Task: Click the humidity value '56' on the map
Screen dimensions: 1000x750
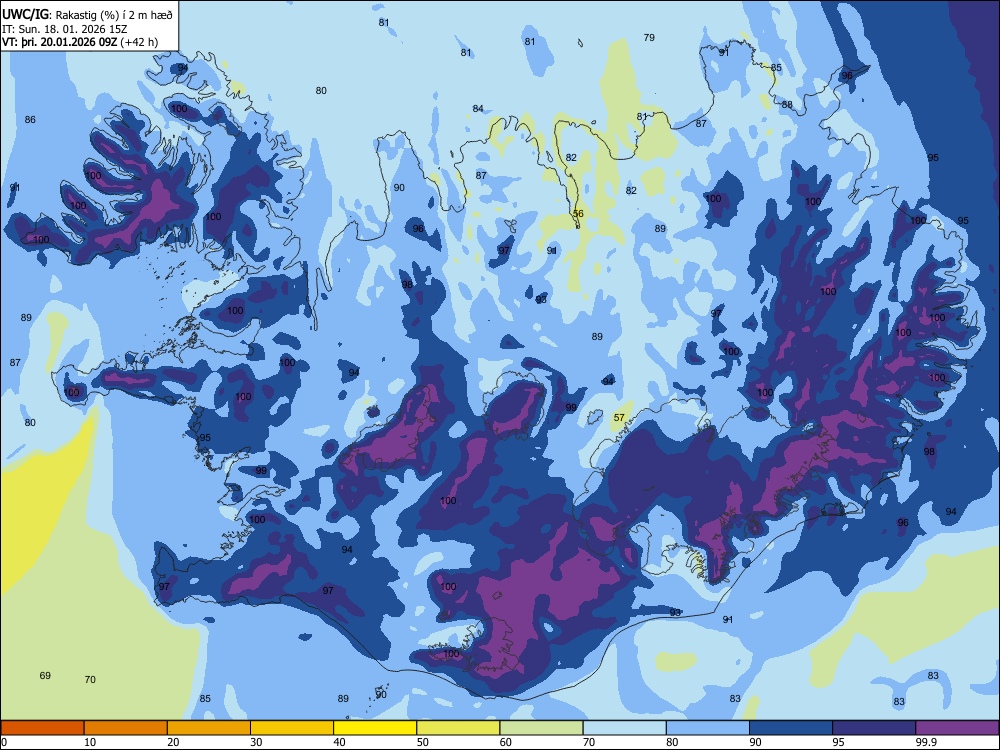Action: (578, 214)
